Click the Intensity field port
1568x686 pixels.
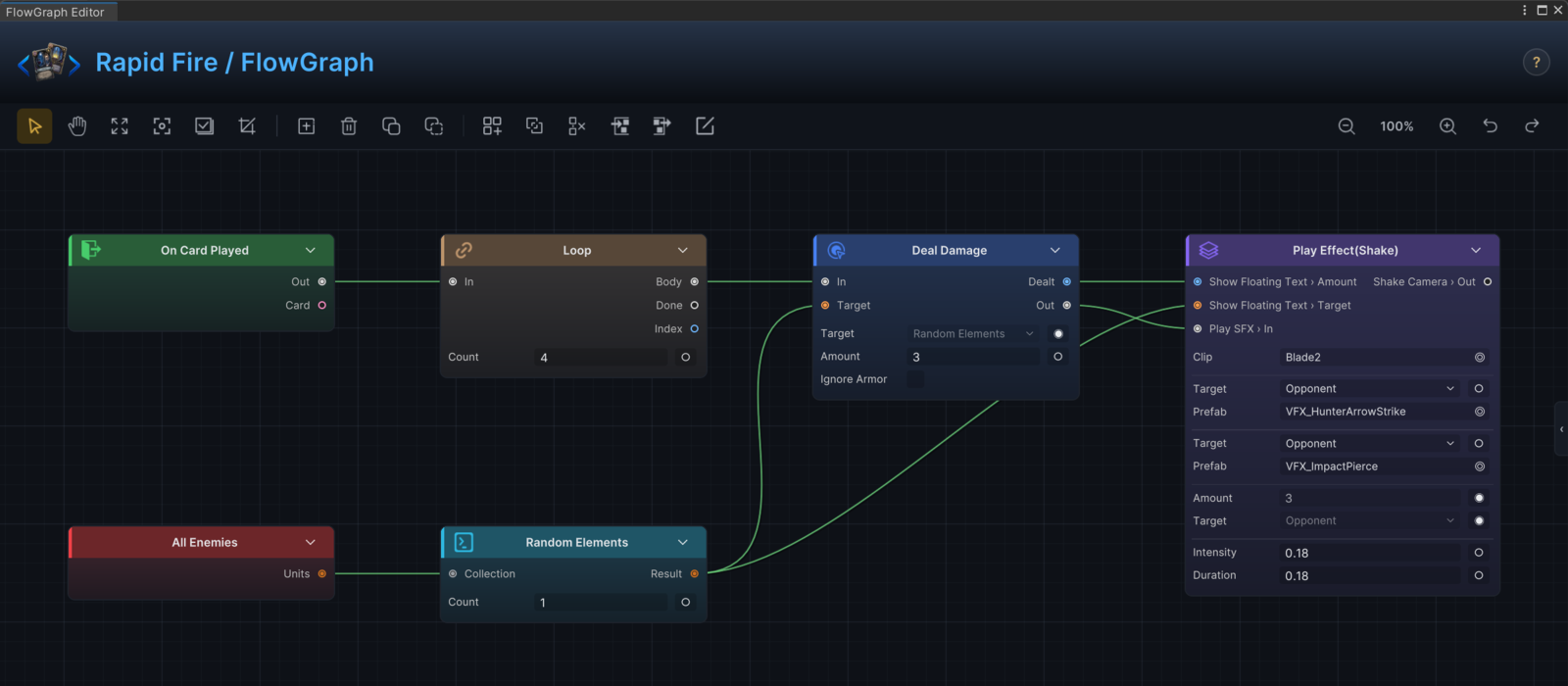1479,553
